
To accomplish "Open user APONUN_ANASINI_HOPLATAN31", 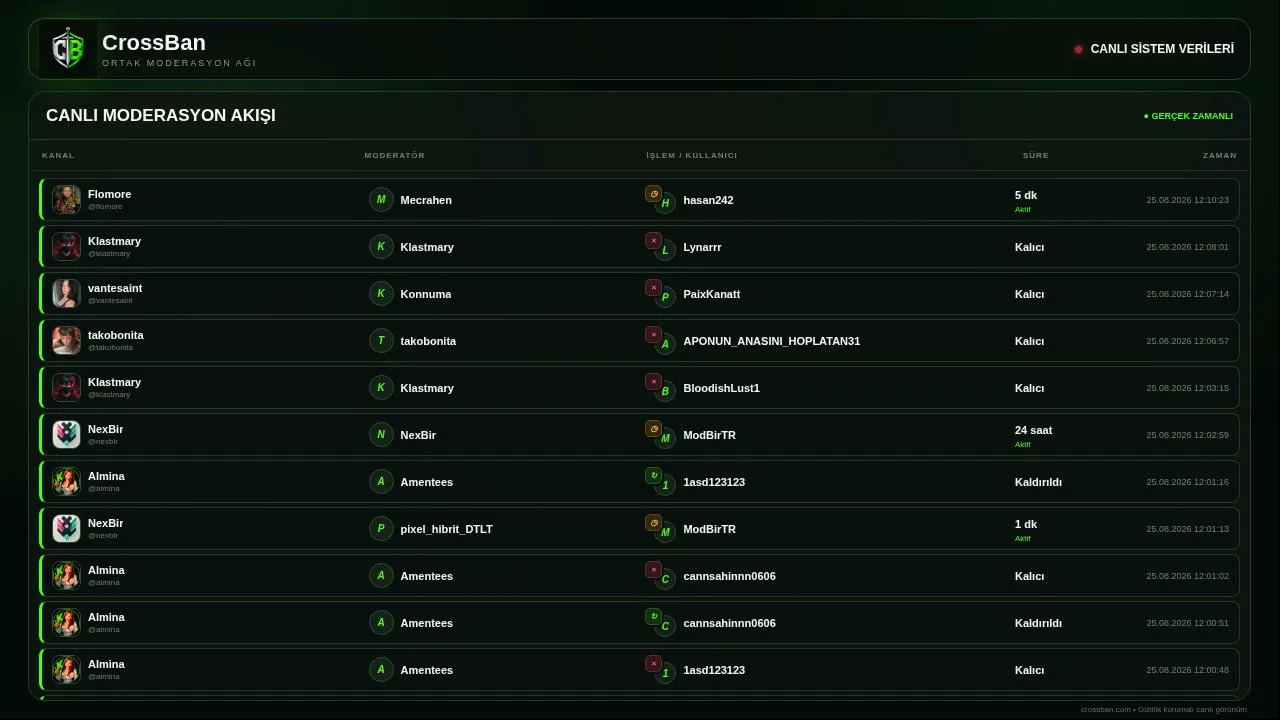I will click(x=771, y=341).
